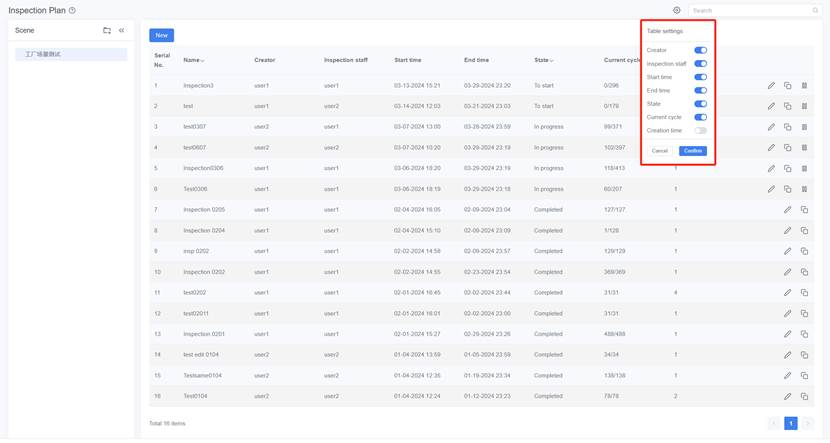Copy the test0307 plan using duplicate icon
Screen dimensions: 830x443
(x=788, y=127)
